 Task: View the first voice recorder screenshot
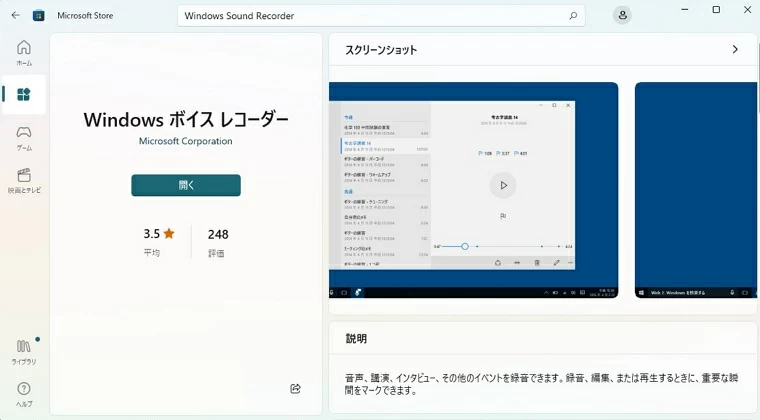click(474, 190)
